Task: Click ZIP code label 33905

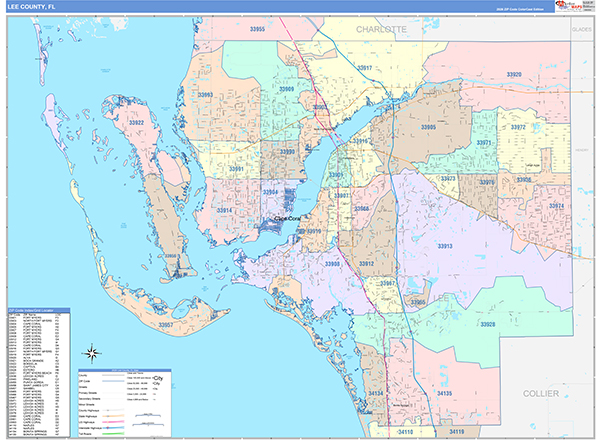Action: [x=428, y=127]
